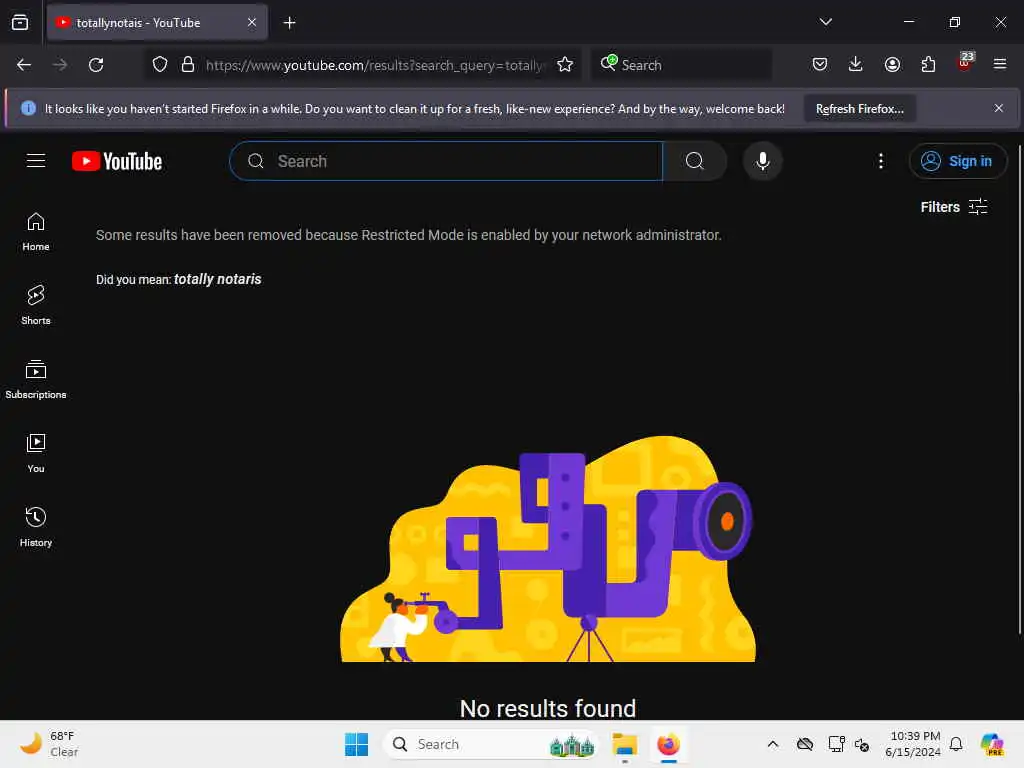Open the YouTube guide hamburger menu

(36, 161)
